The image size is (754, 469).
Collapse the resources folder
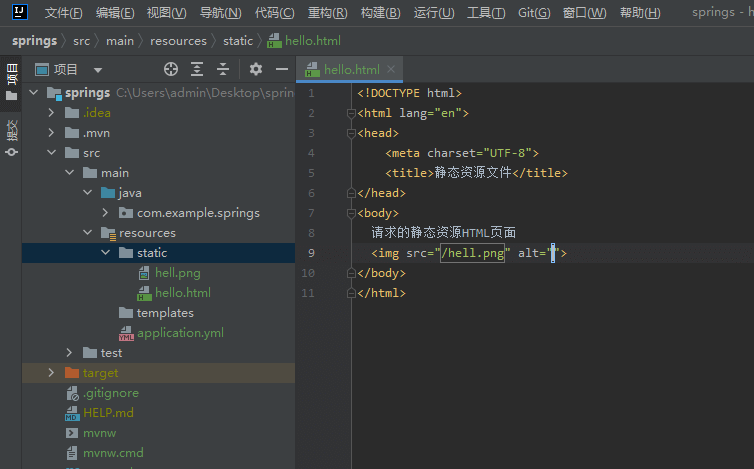click(x=88, y=232)
